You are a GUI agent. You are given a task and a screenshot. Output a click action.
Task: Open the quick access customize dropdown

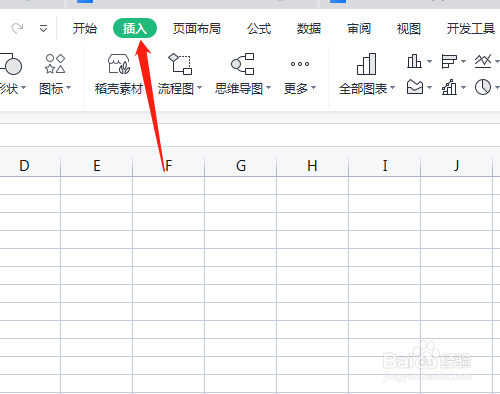[x=43, y=29]
